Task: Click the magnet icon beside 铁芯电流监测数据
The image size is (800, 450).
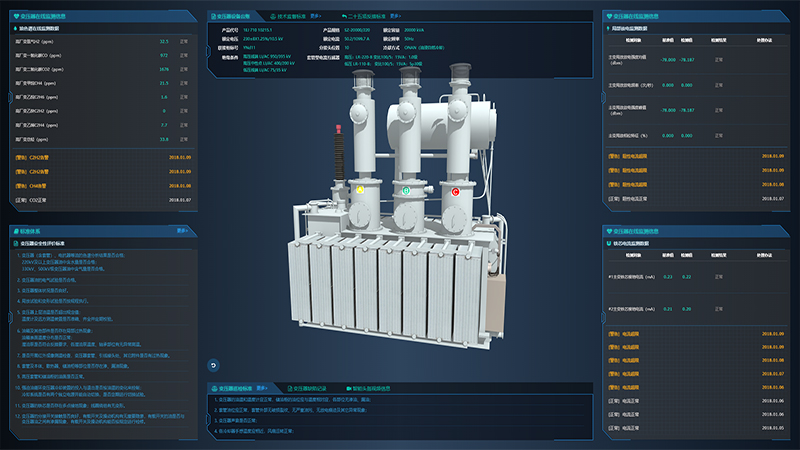Action: pos(609,243)
